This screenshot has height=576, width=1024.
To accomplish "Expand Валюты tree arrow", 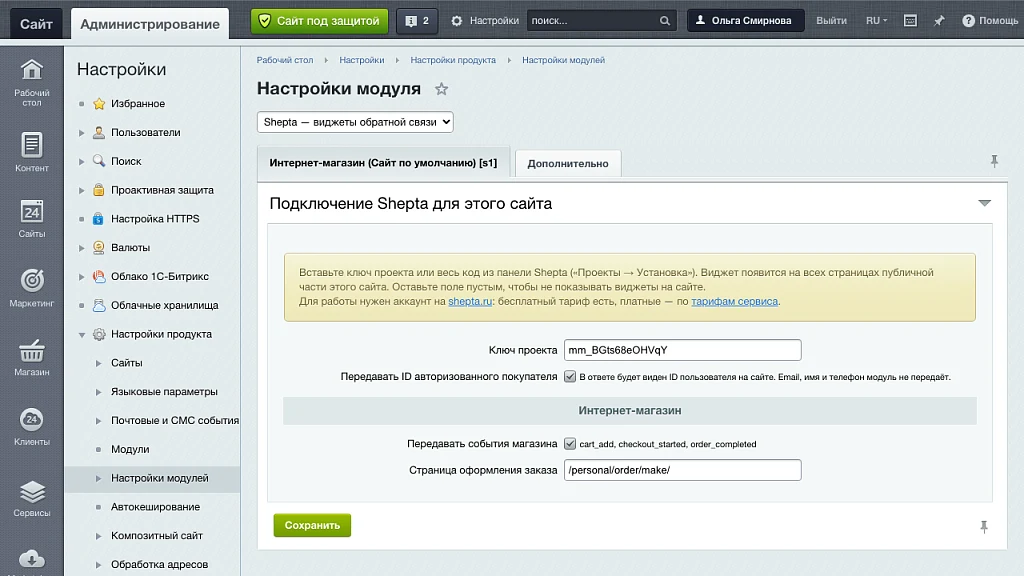I will (x=82, y=248).
